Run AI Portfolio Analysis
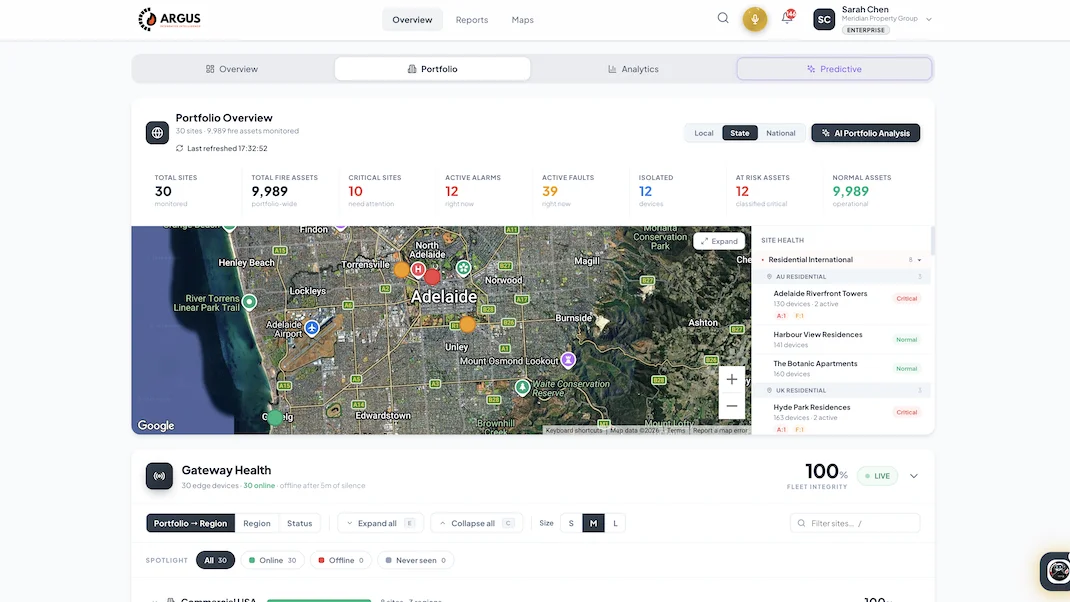The height and width of the screenshot is (602, 1070). pyautogui.click(x=865, y=133)
